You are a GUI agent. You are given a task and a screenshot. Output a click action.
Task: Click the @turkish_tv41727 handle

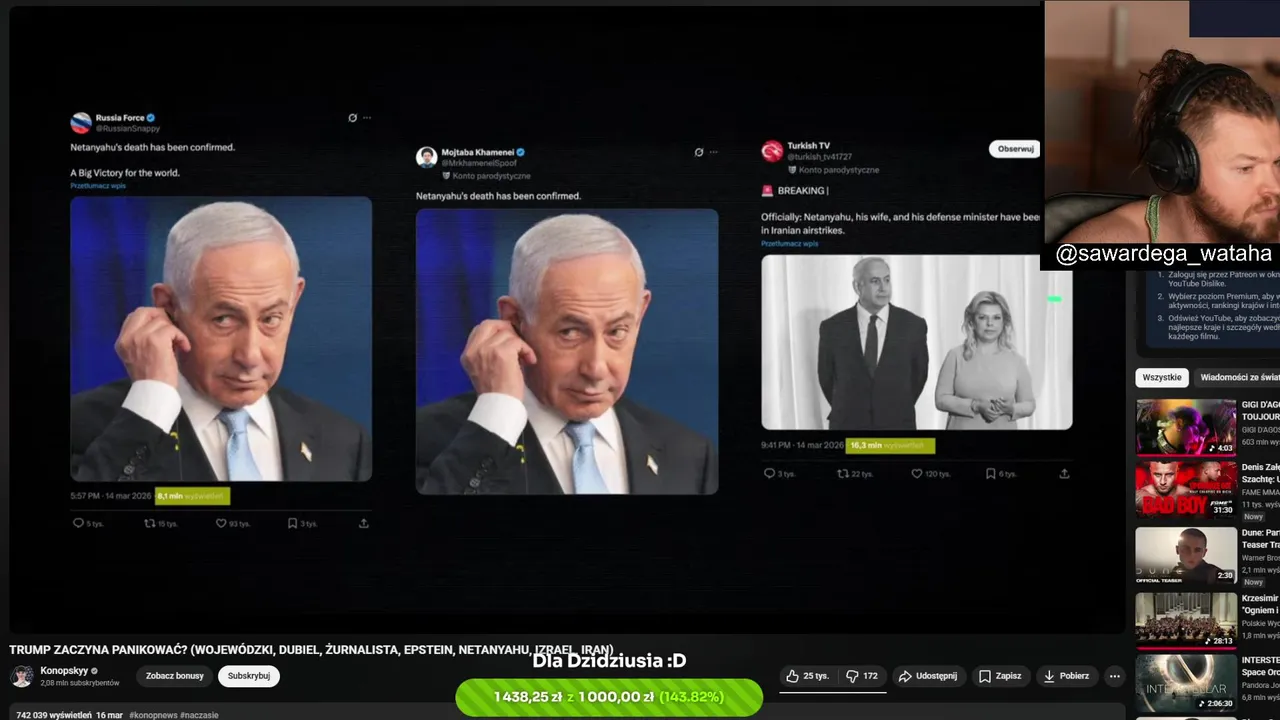(819, 157)
